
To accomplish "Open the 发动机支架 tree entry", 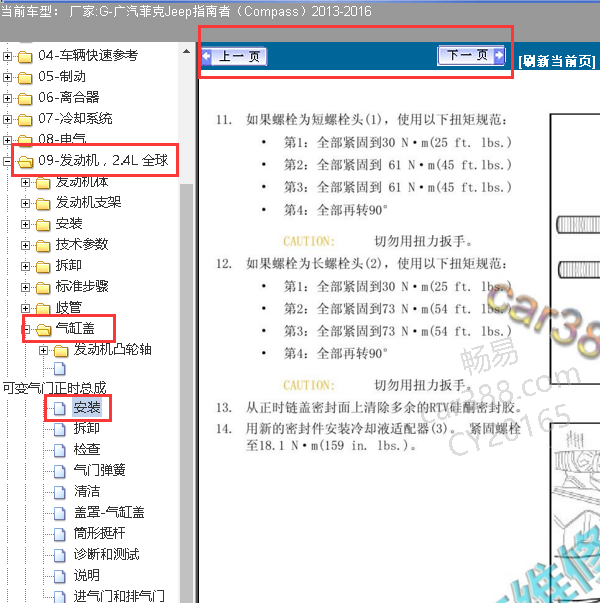I will click(x=88, y=202).
